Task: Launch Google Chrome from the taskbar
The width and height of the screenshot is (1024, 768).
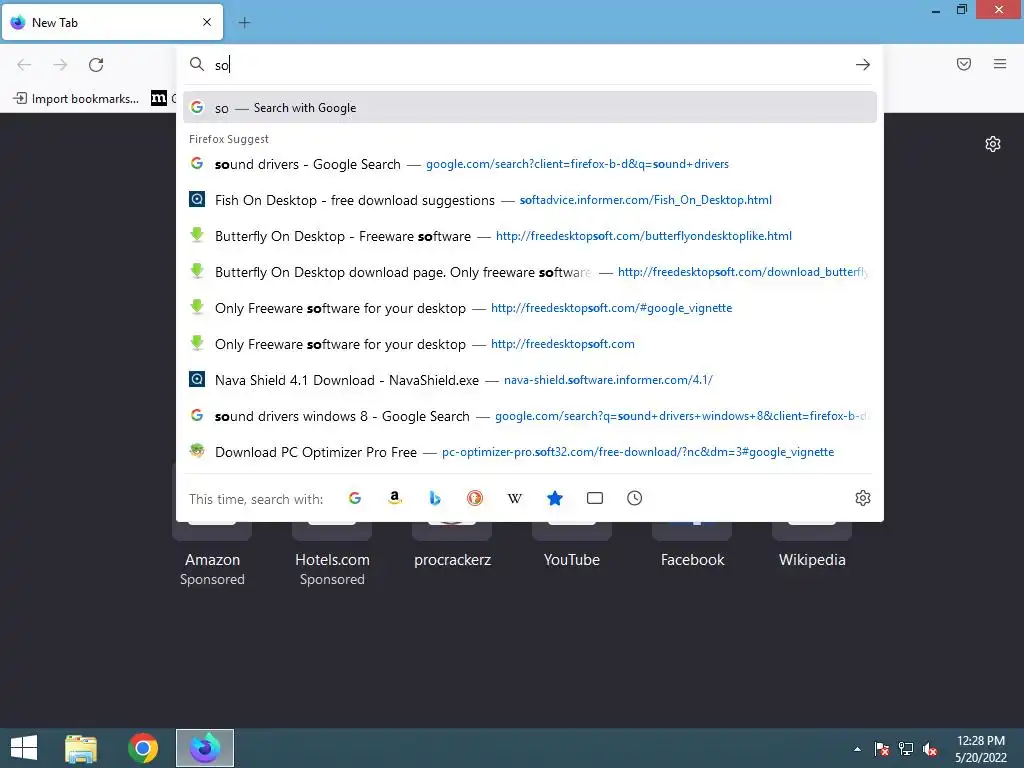Action: pyautogui.click(x=143, y=748)
